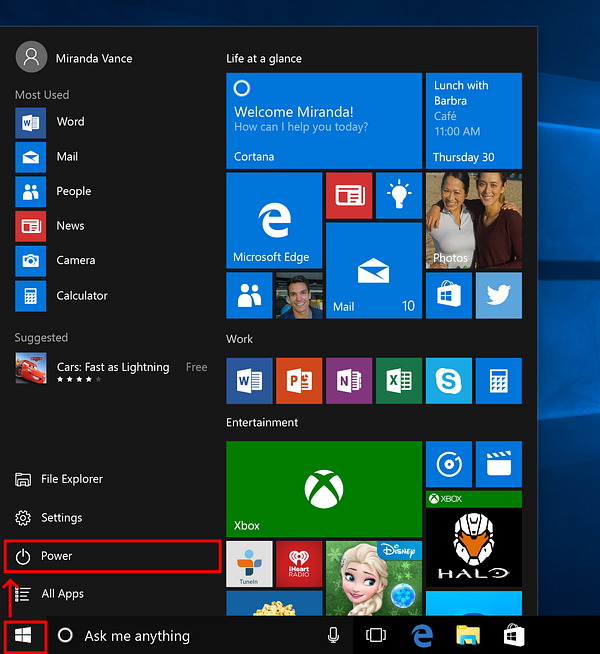
Task: Open the Store from the taskbar
Action: [514, 636]
